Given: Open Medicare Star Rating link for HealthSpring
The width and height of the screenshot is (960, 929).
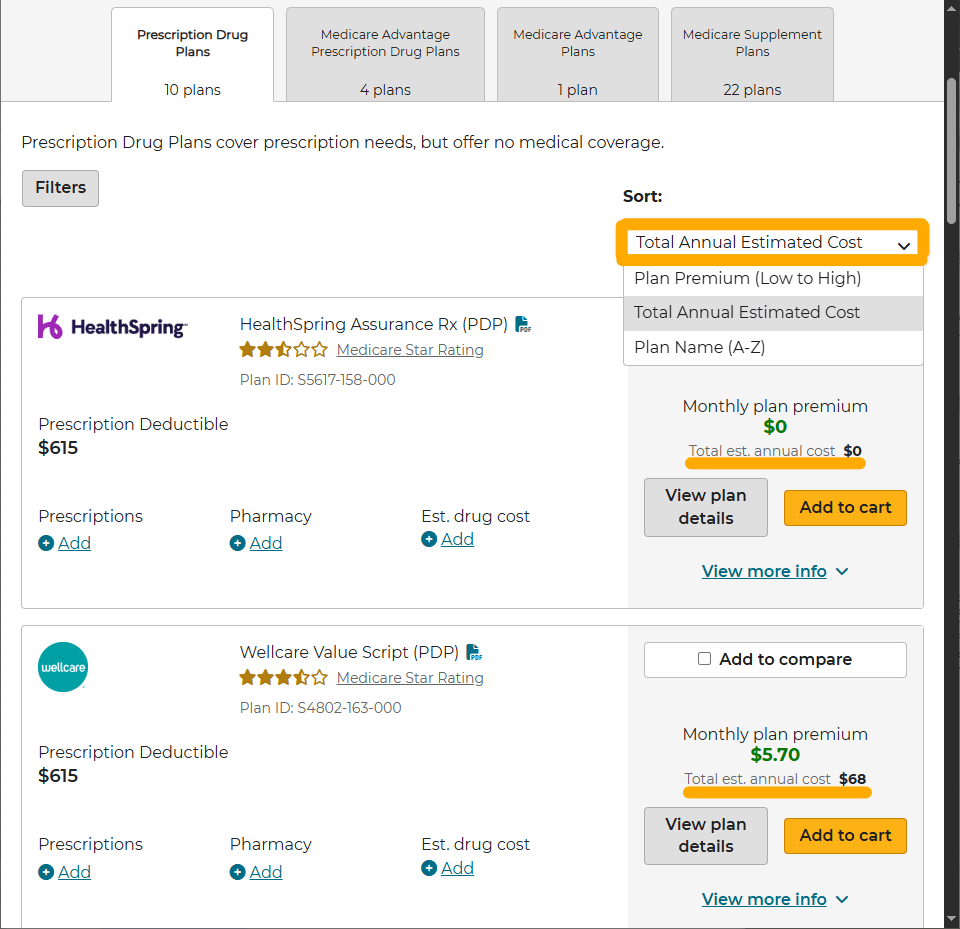Looking at the screenshot, I should (410, 350).
